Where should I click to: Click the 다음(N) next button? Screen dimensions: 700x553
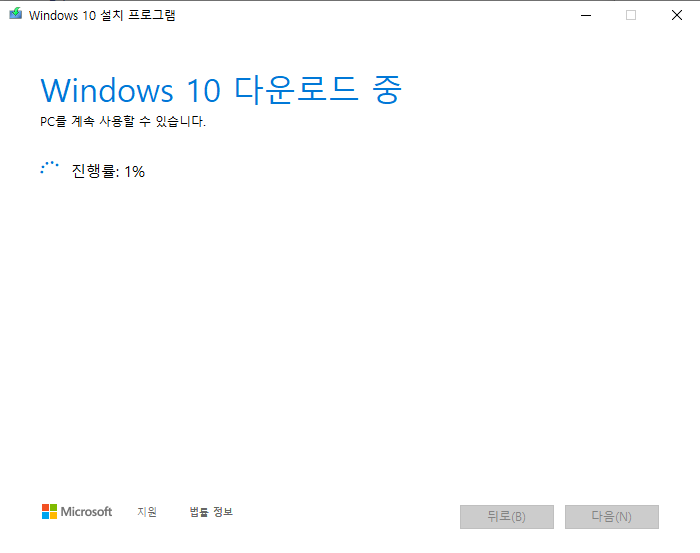tap(612, 517)
